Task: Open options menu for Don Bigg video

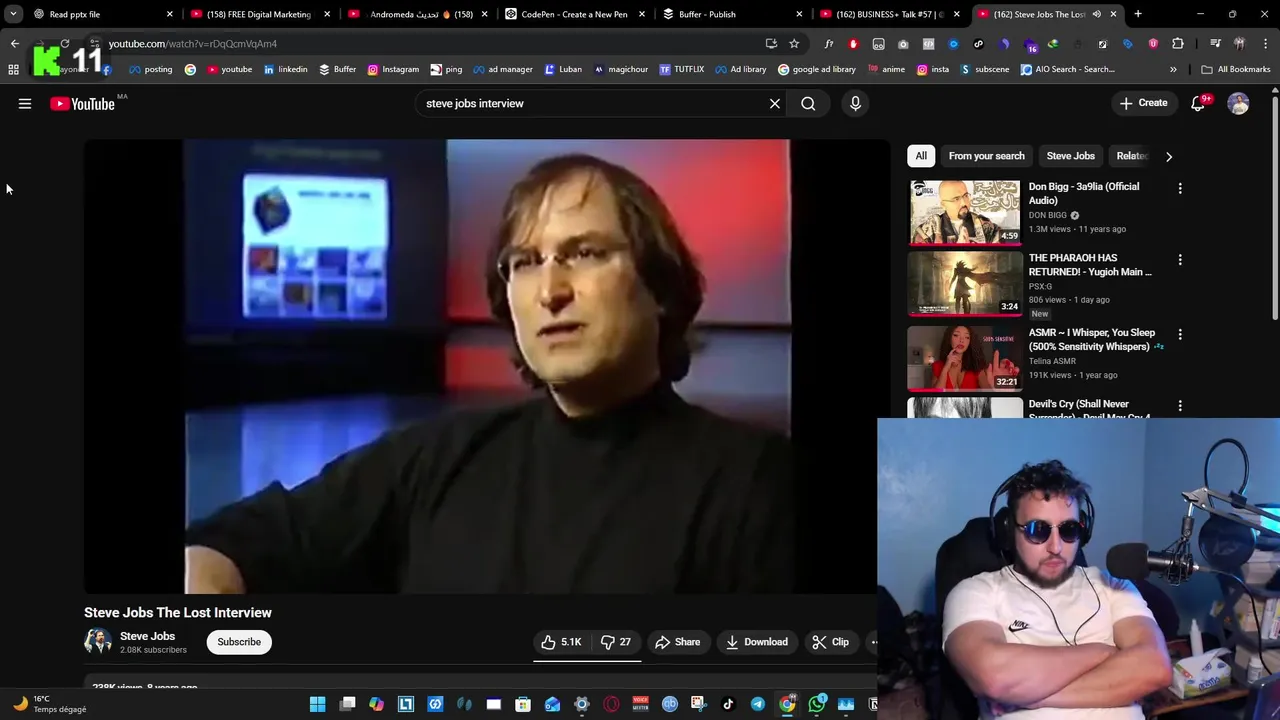Action: tap(1180, 188)
